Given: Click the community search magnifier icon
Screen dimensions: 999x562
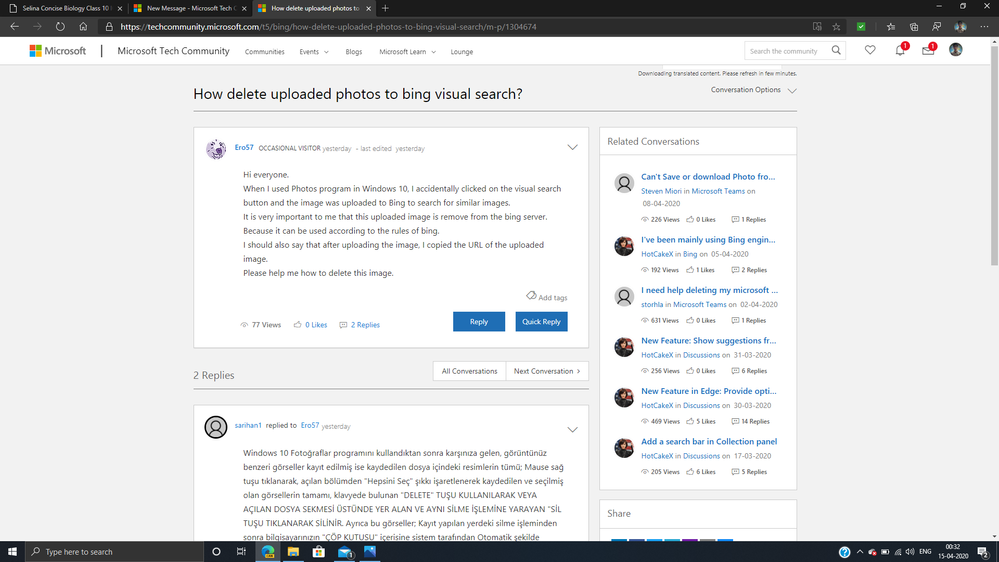Looking at the screenshot, I should (836, 50).
